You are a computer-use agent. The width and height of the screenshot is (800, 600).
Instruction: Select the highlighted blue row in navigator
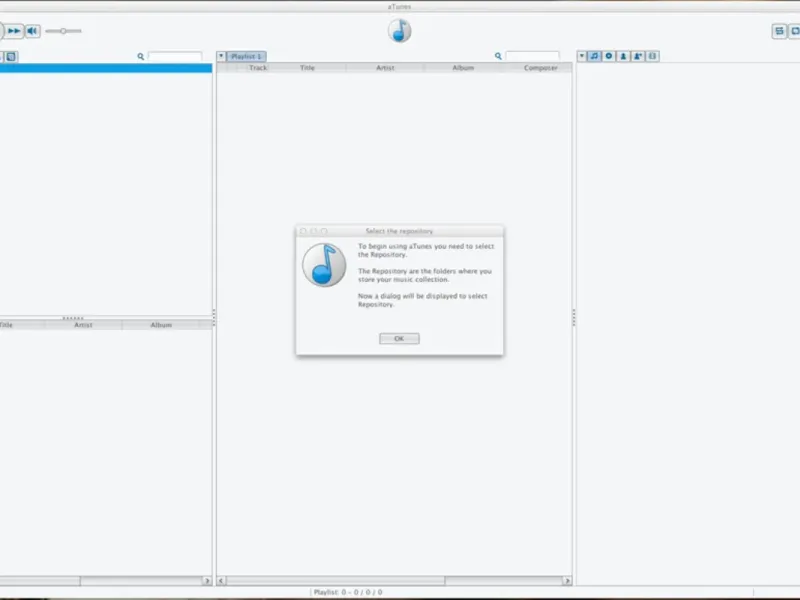[x=106, y=68]
